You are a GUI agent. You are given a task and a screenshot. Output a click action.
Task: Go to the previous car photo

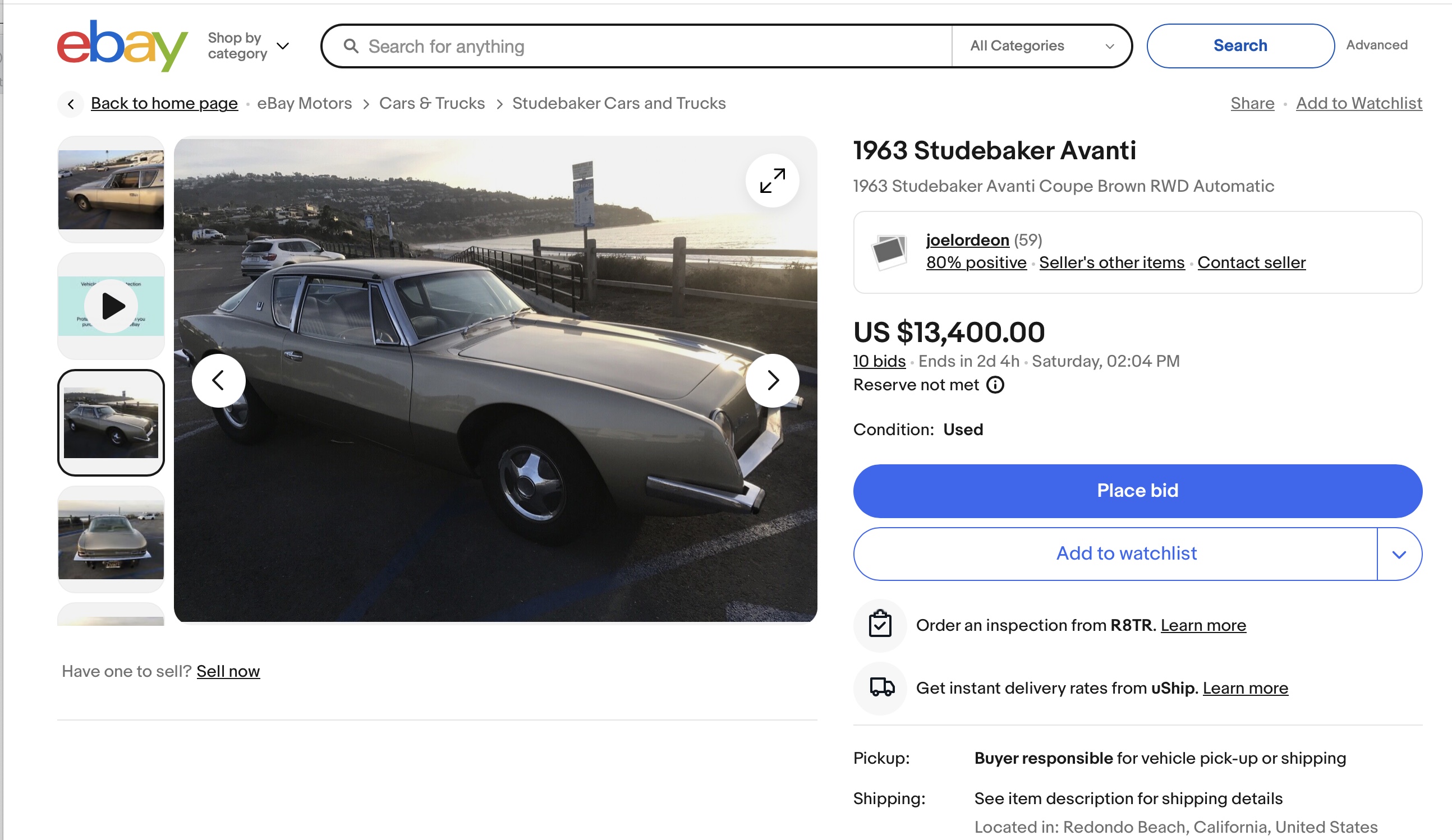tap(218, 381)
